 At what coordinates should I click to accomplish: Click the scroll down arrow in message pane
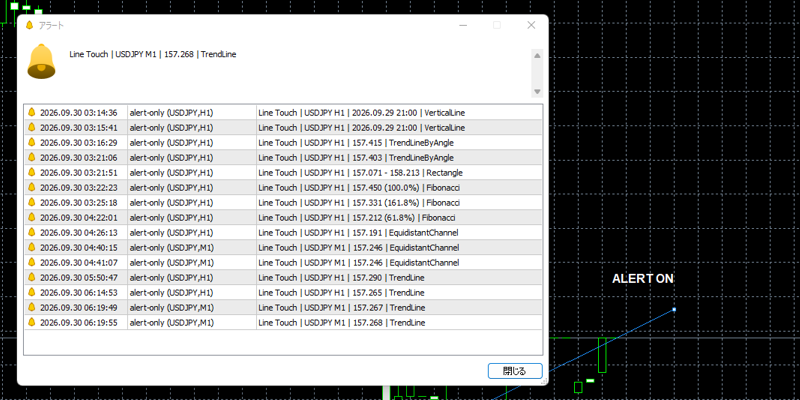[537, 92]
